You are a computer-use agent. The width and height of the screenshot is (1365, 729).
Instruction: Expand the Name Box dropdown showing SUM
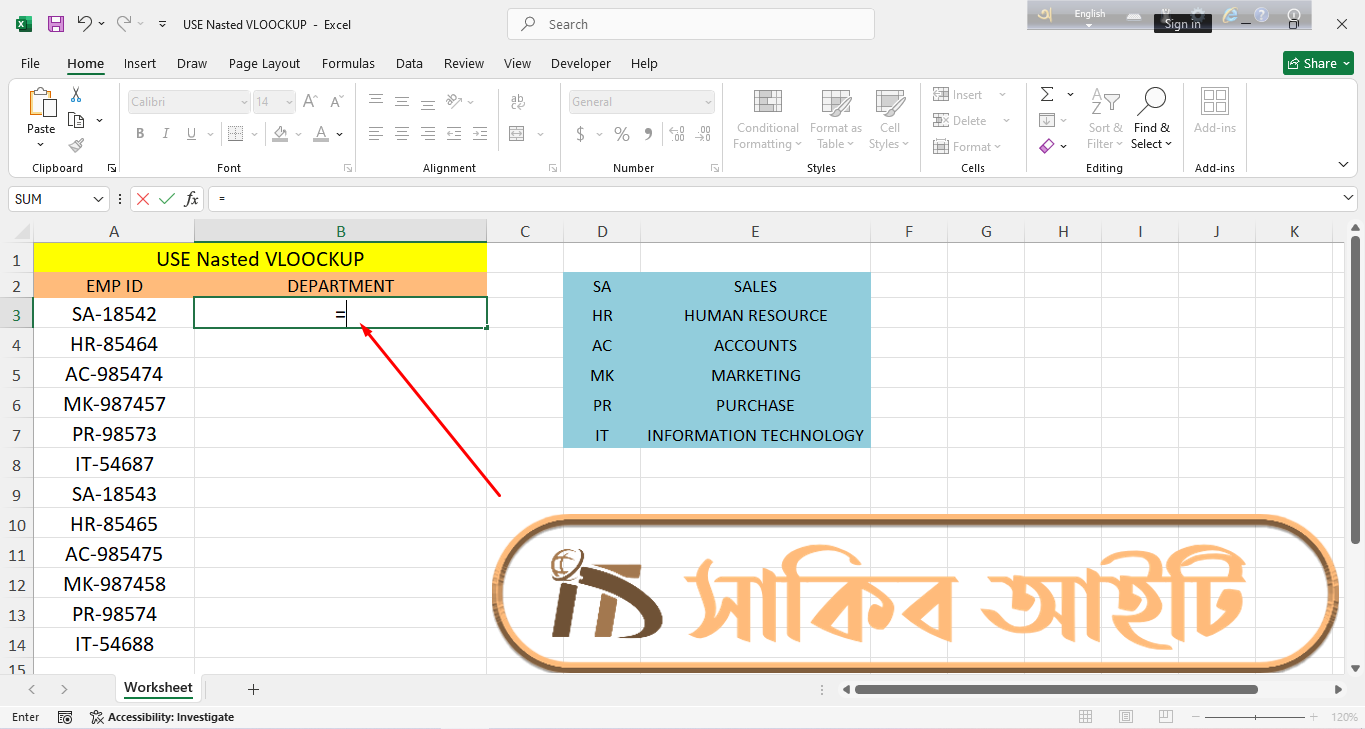point(98,199)
